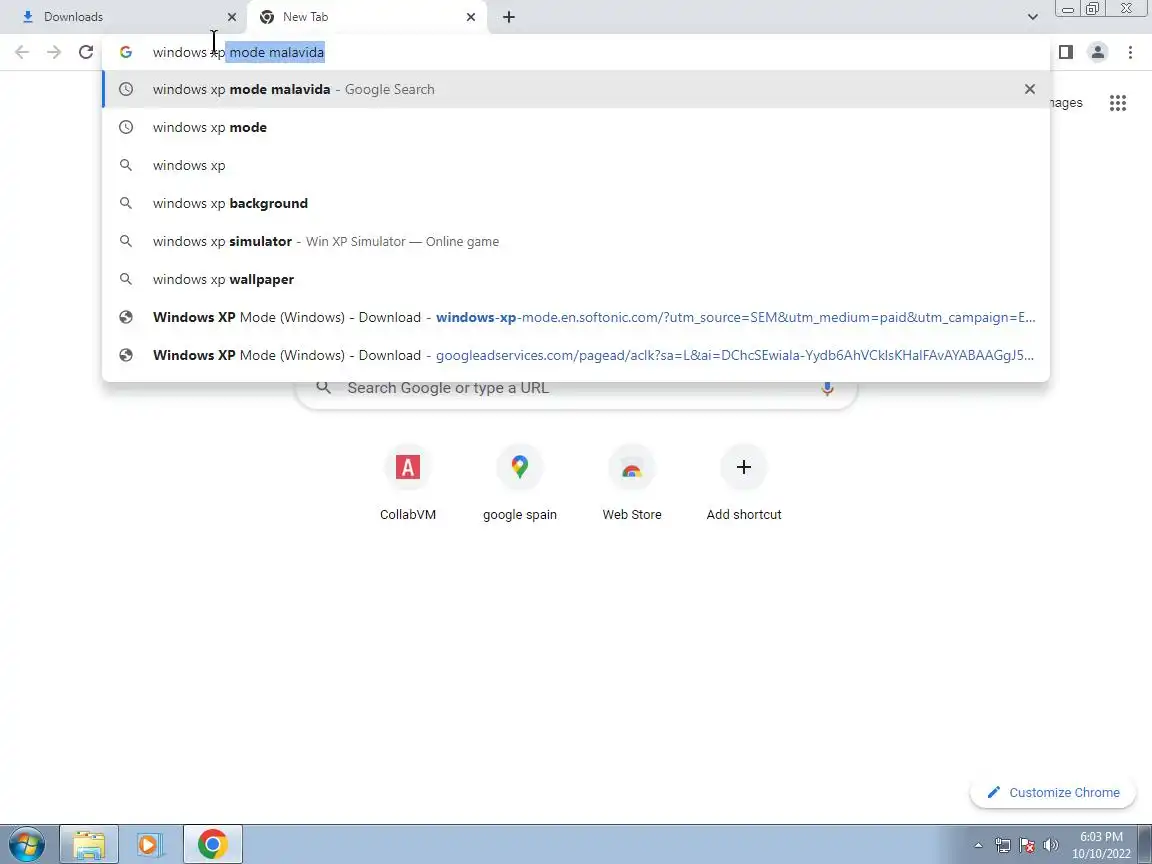Screen dimensions: 1152x864
Task: Open the Google apps grid
Action: pyautogui.click(x=1117, y=103)
